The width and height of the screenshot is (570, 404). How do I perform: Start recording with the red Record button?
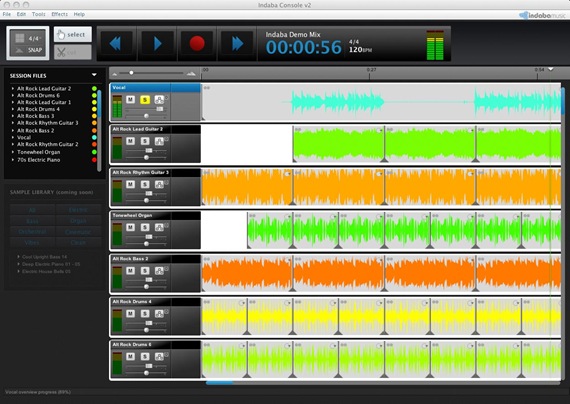point(197,44)
